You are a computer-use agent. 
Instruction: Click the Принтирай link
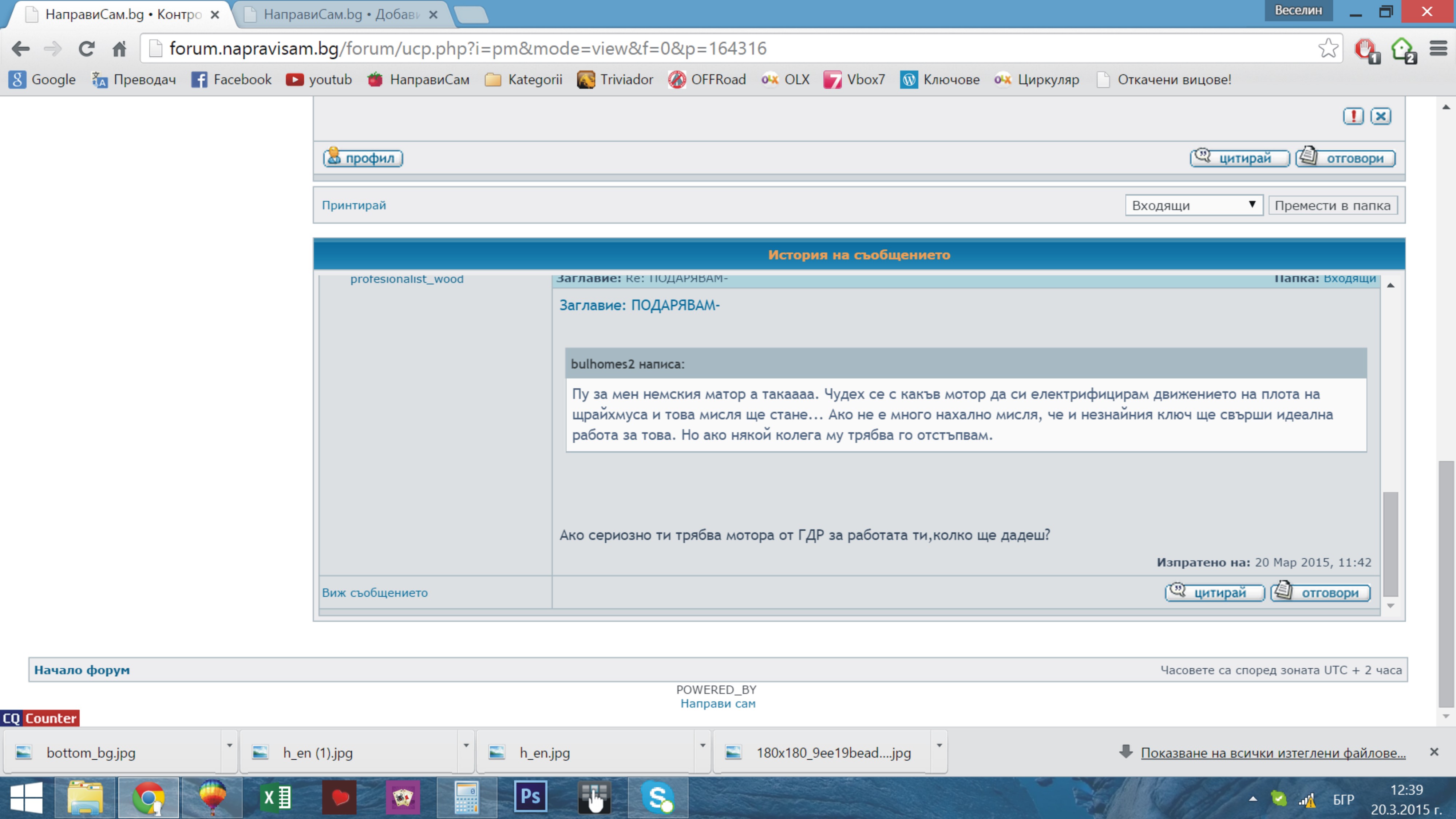coord(354,205)
